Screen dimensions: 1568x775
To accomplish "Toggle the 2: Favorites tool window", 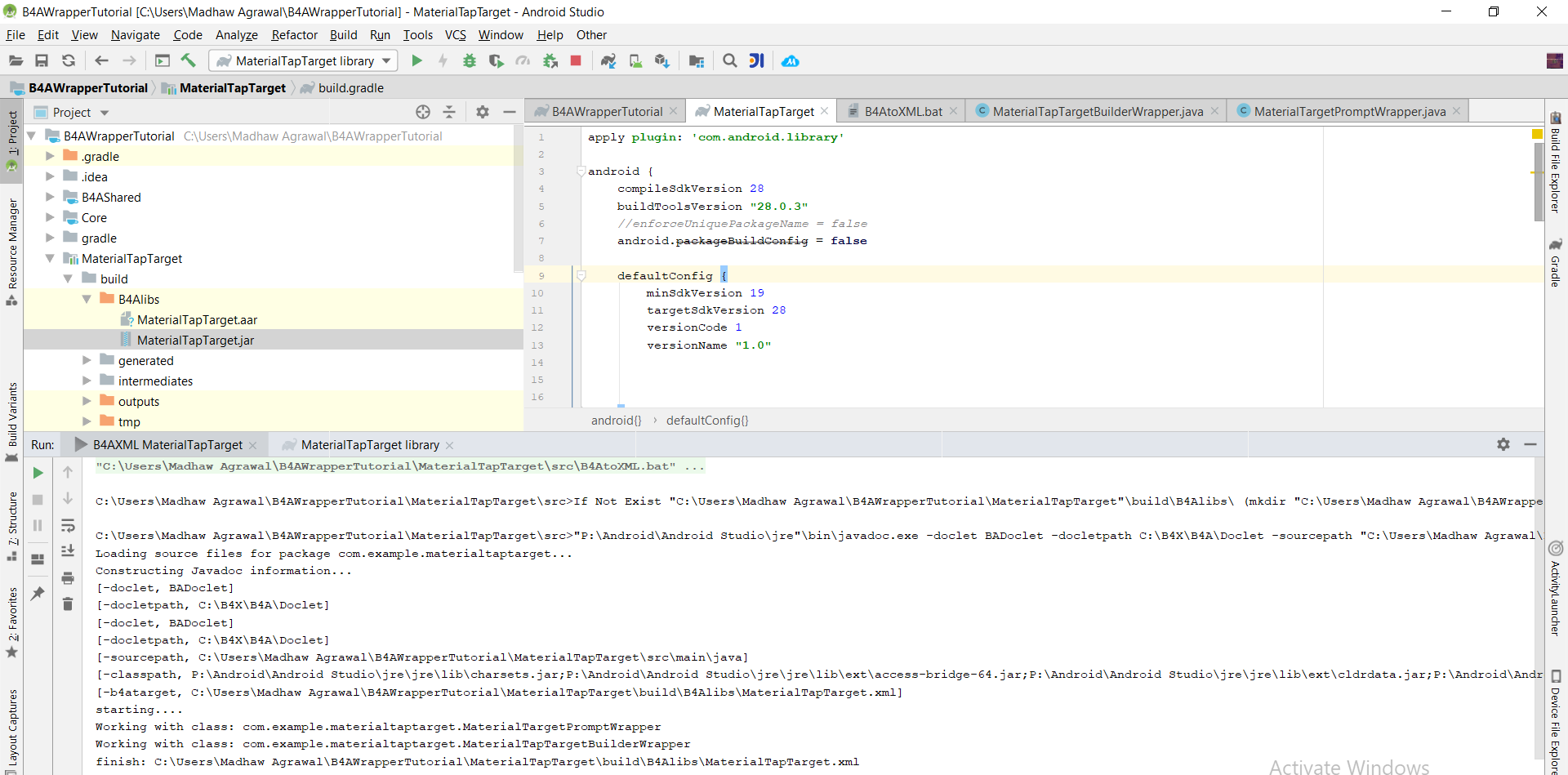I will coord(12,622).
